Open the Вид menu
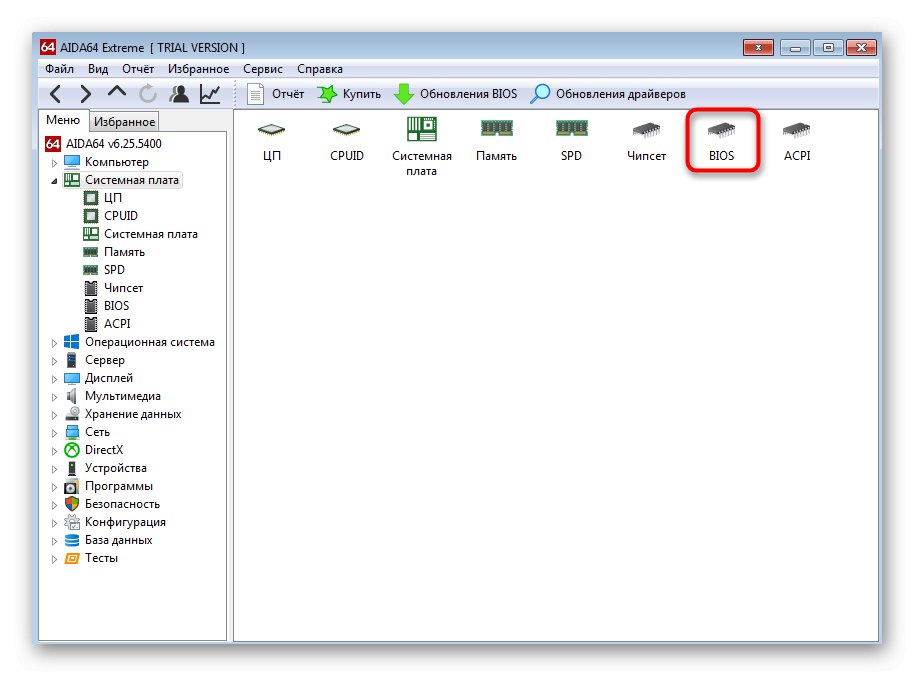 click(98, 69)
